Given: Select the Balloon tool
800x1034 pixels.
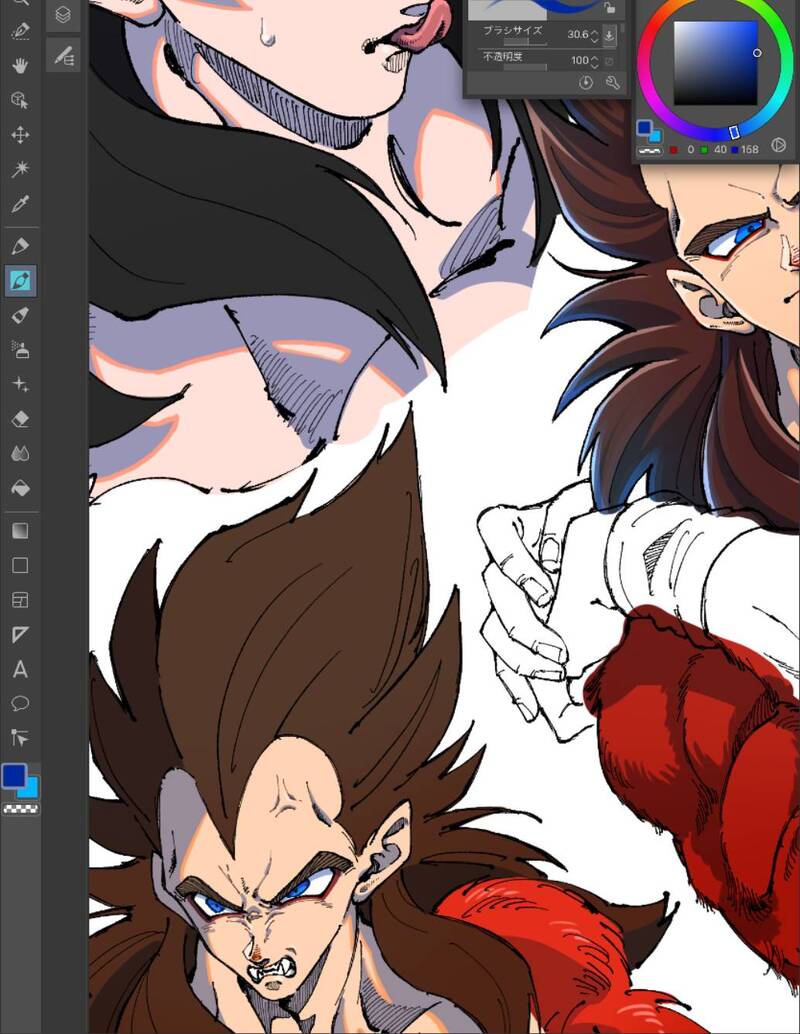Looking at the screenshot, I should pos(20,704).
